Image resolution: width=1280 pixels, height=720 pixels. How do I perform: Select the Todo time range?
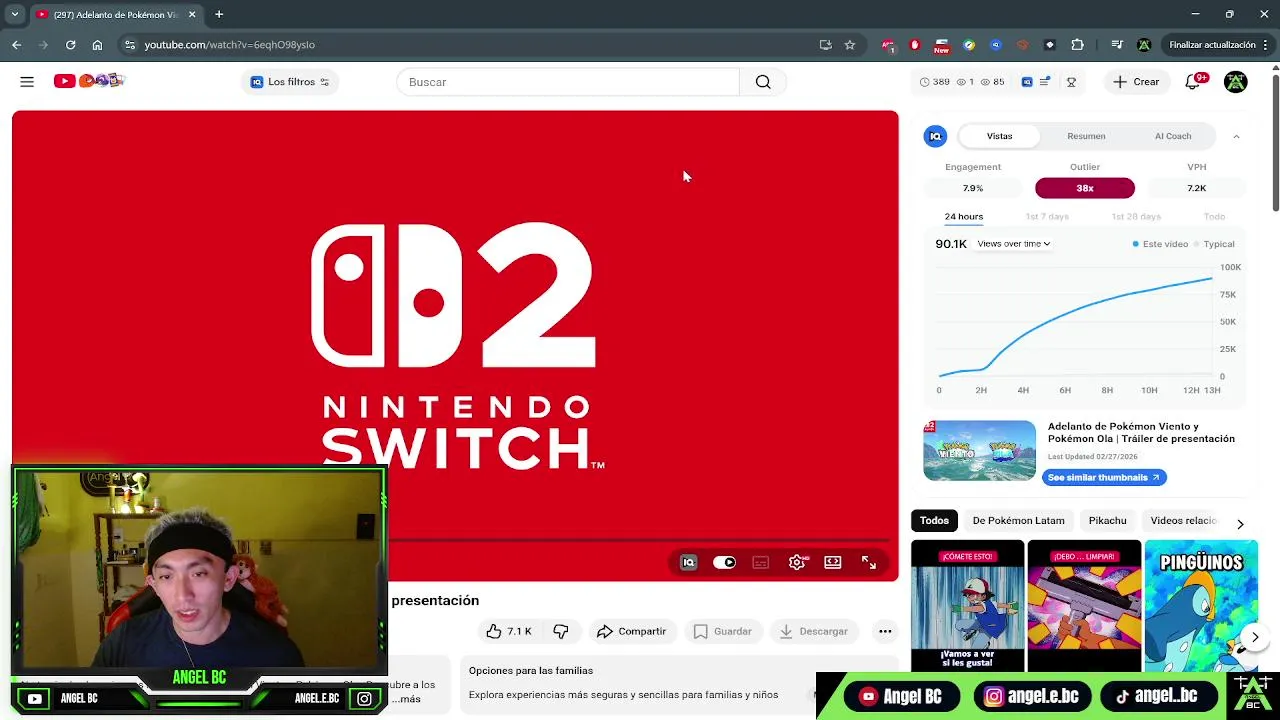(x=1214, y=216)
